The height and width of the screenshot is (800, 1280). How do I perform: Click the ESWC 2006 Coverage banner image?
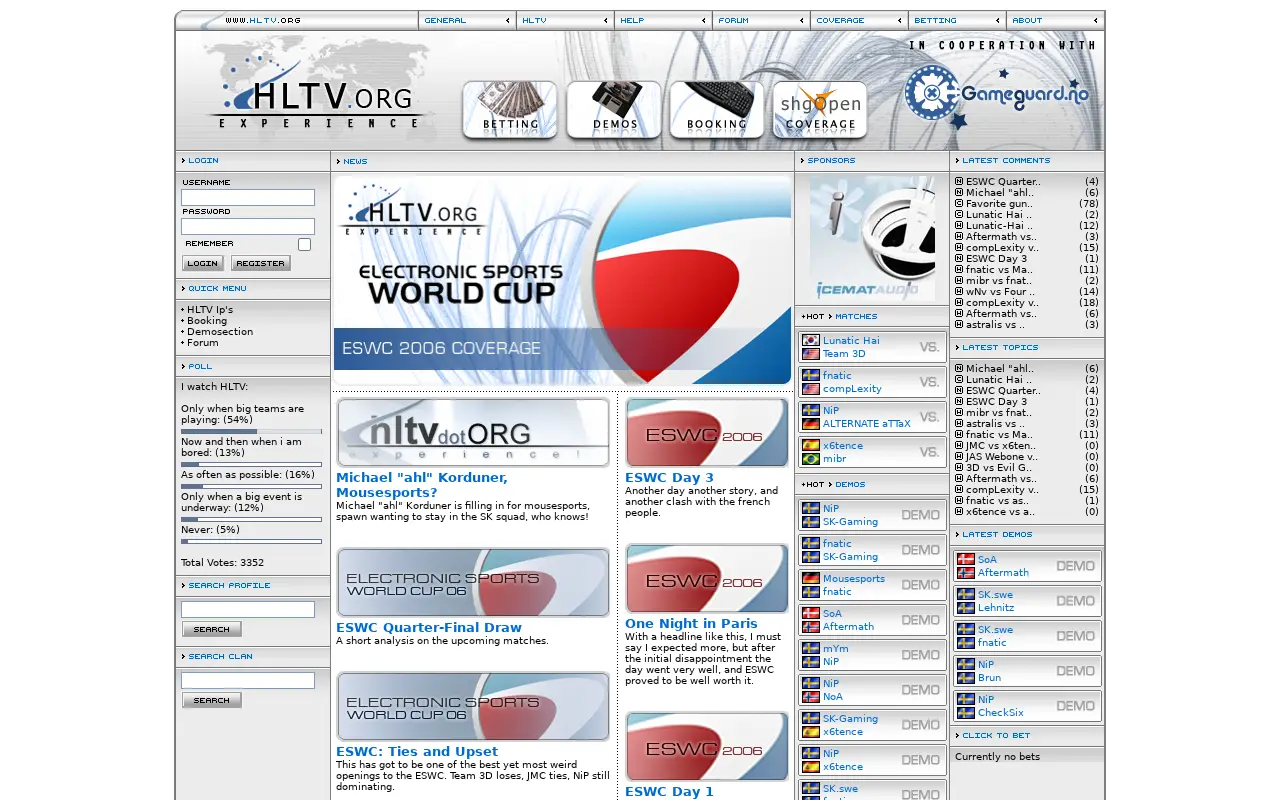click(x=562, y=280)
